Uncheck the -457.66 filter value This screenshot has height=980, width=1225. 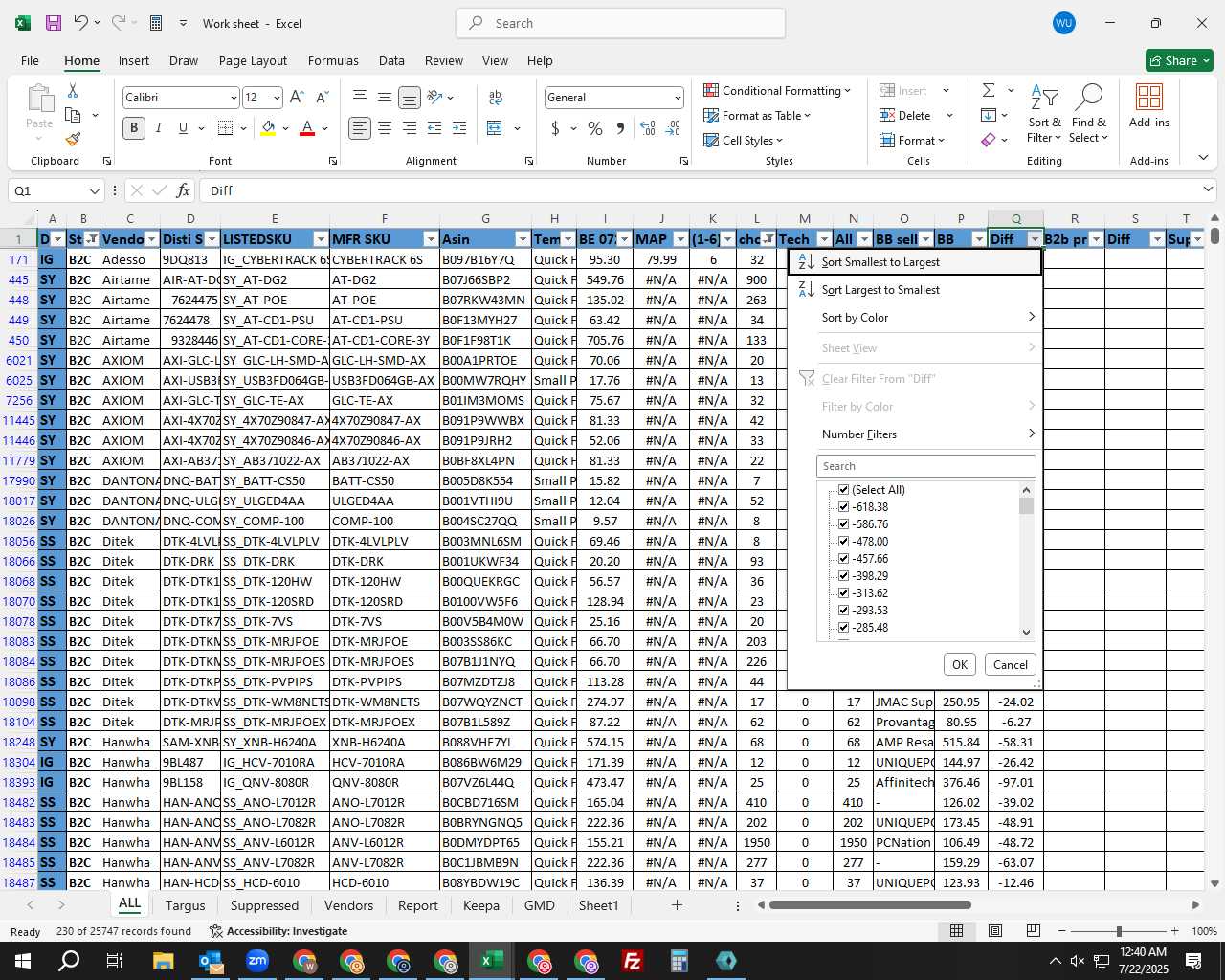coord(843,559)
